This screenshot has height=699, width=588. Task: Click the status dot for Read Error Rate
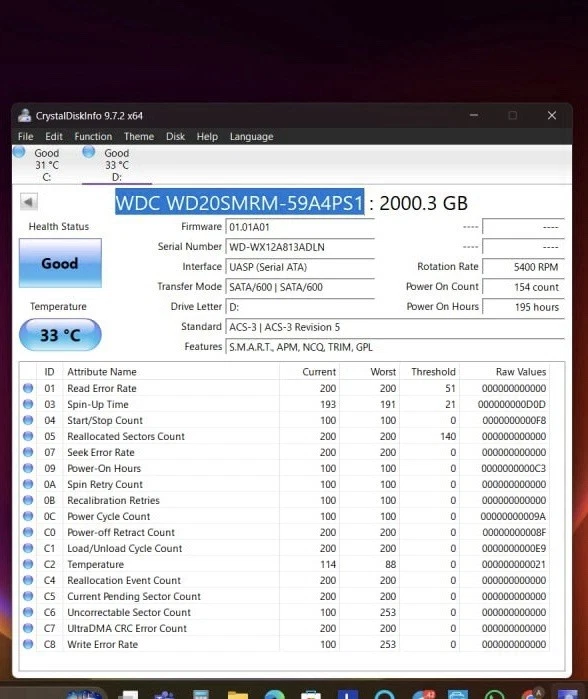pos(28,388)
